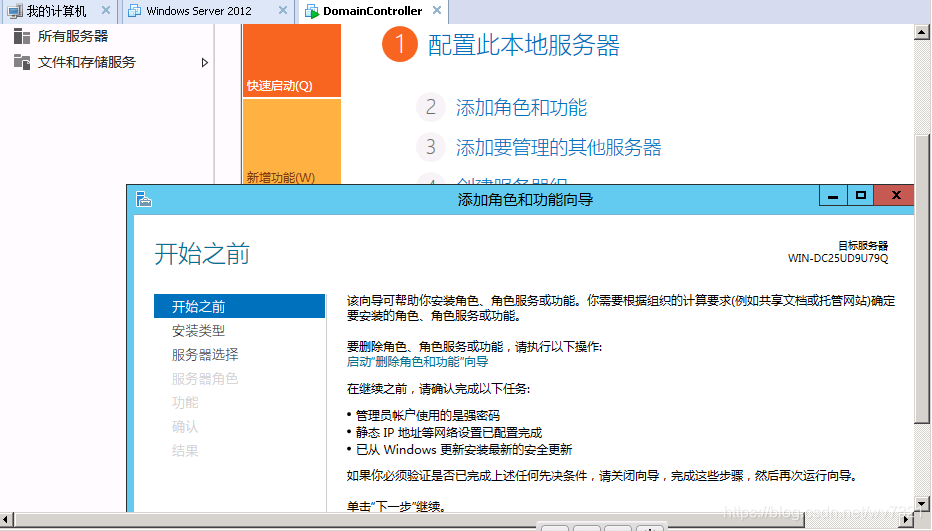
Task: Minimize the 添加角色和功能向导 window
Action: (x=833, y=196)
